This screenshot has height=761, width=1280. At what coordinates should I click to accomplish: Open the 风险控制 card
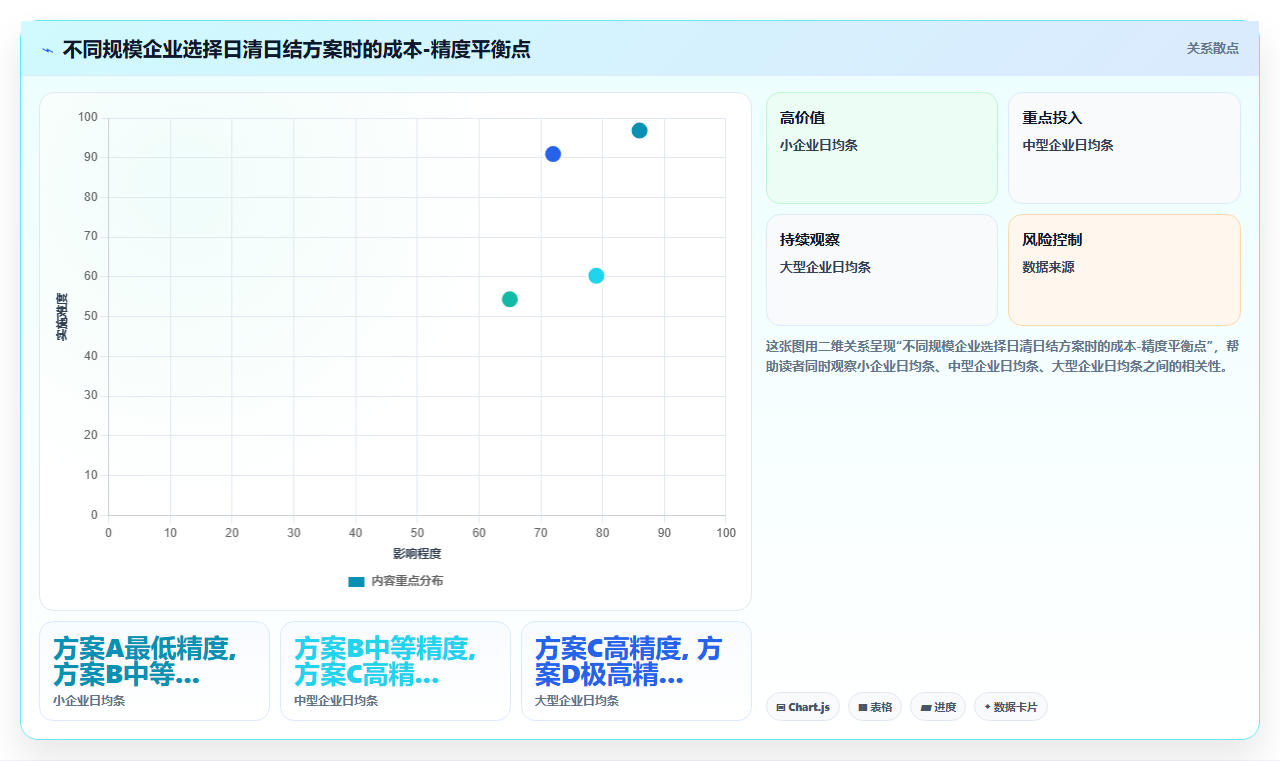coord(1124,270)
